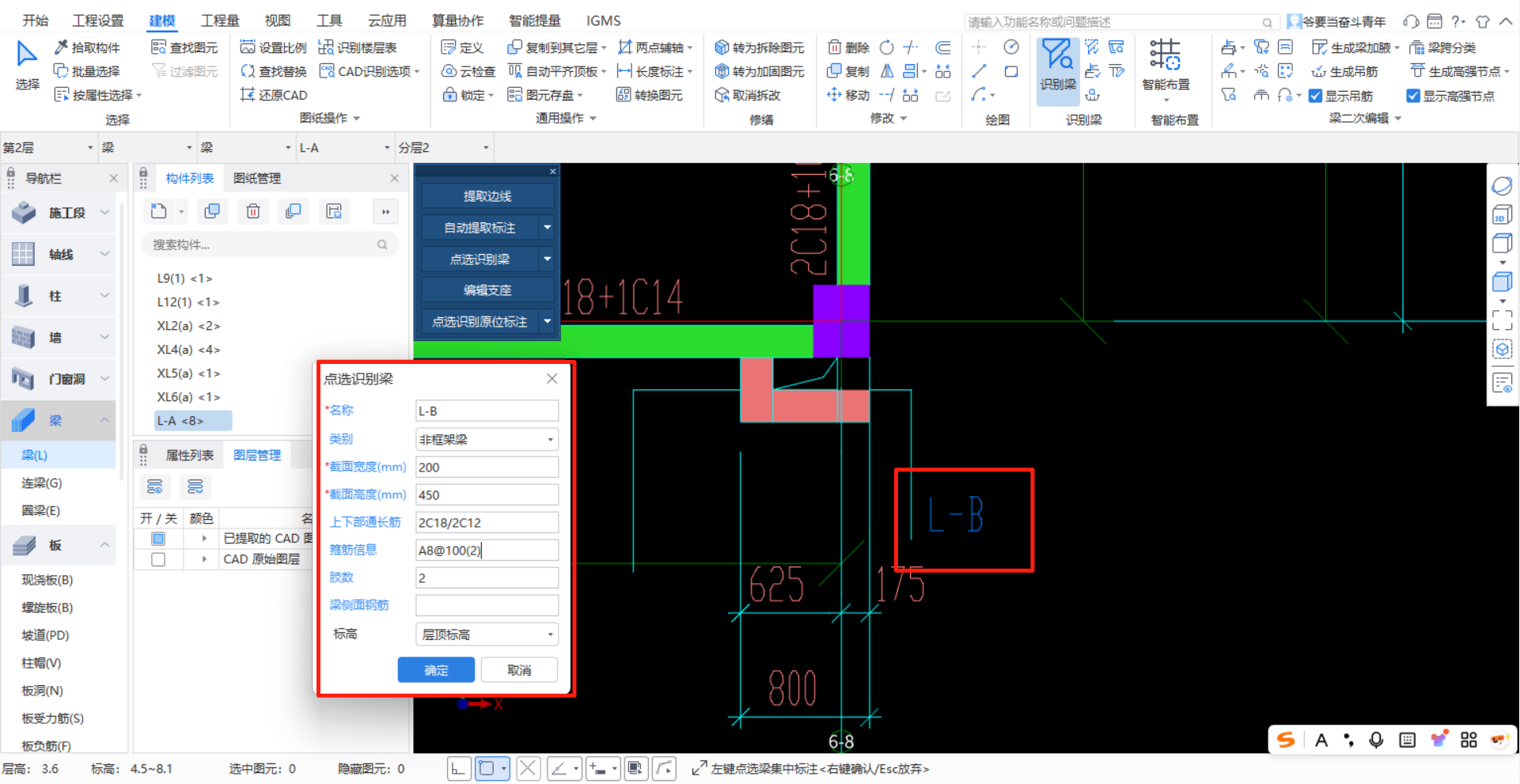Select L-A <8> in component list
Screen dimensions: 1520x784
click(x=193, y=421)
